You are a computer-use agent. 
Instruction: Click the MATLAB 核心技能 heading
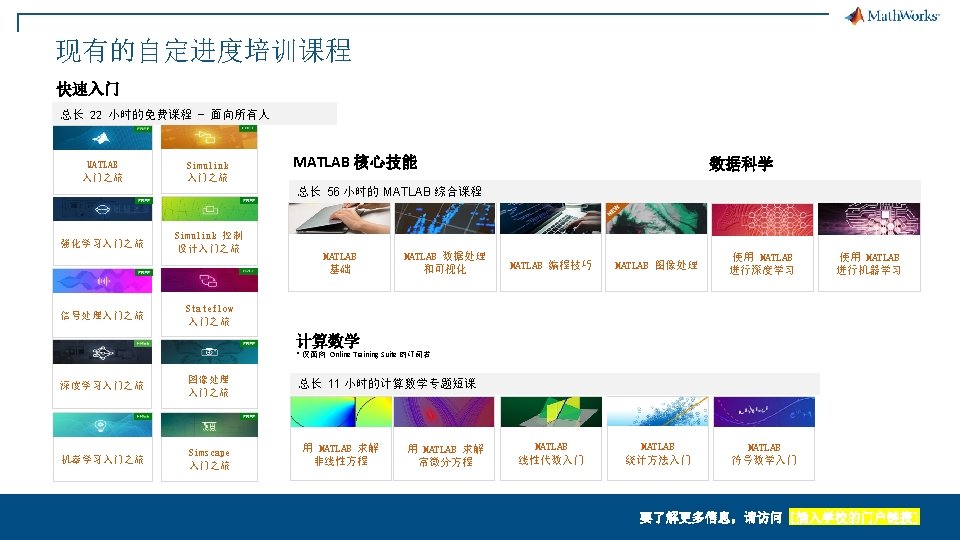(x=355, y=162)
